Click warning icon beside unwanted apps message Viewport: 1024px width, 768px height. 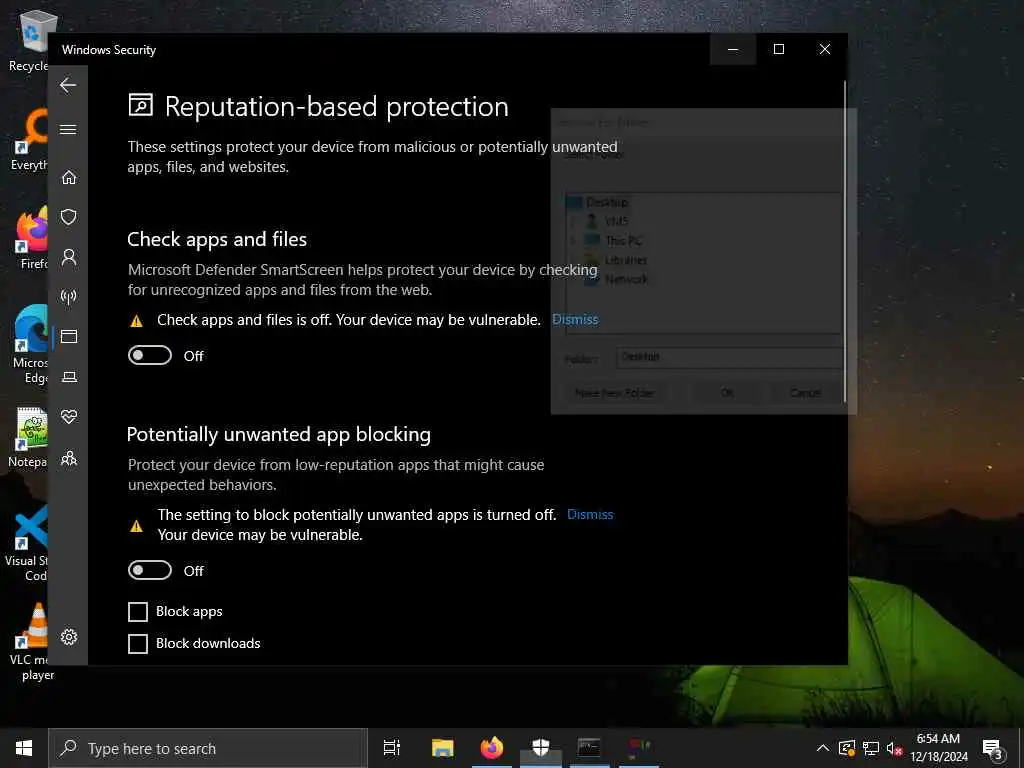point(136,526)
